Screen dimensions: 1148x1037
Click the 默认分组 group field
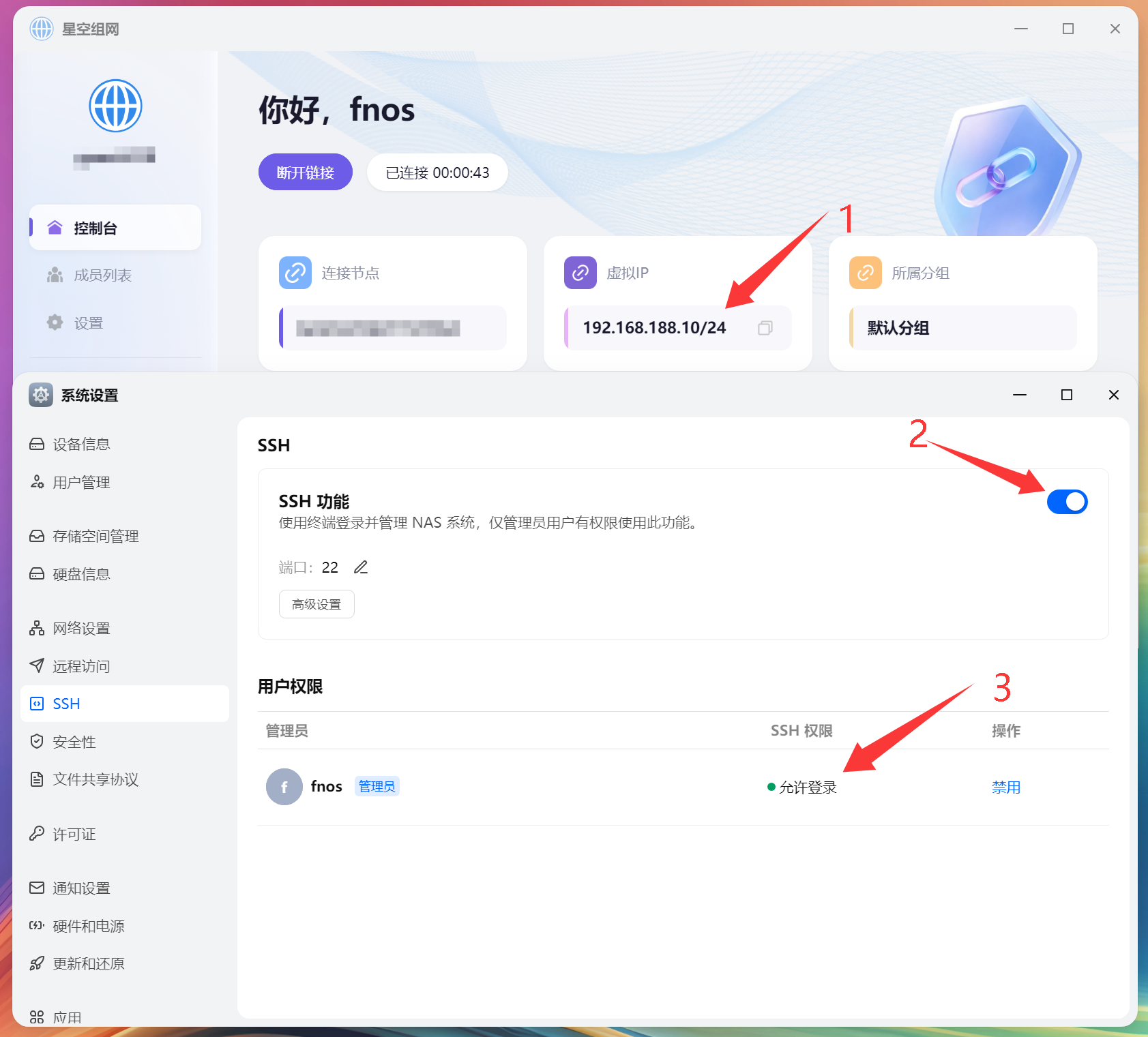[x=962, y=328]
